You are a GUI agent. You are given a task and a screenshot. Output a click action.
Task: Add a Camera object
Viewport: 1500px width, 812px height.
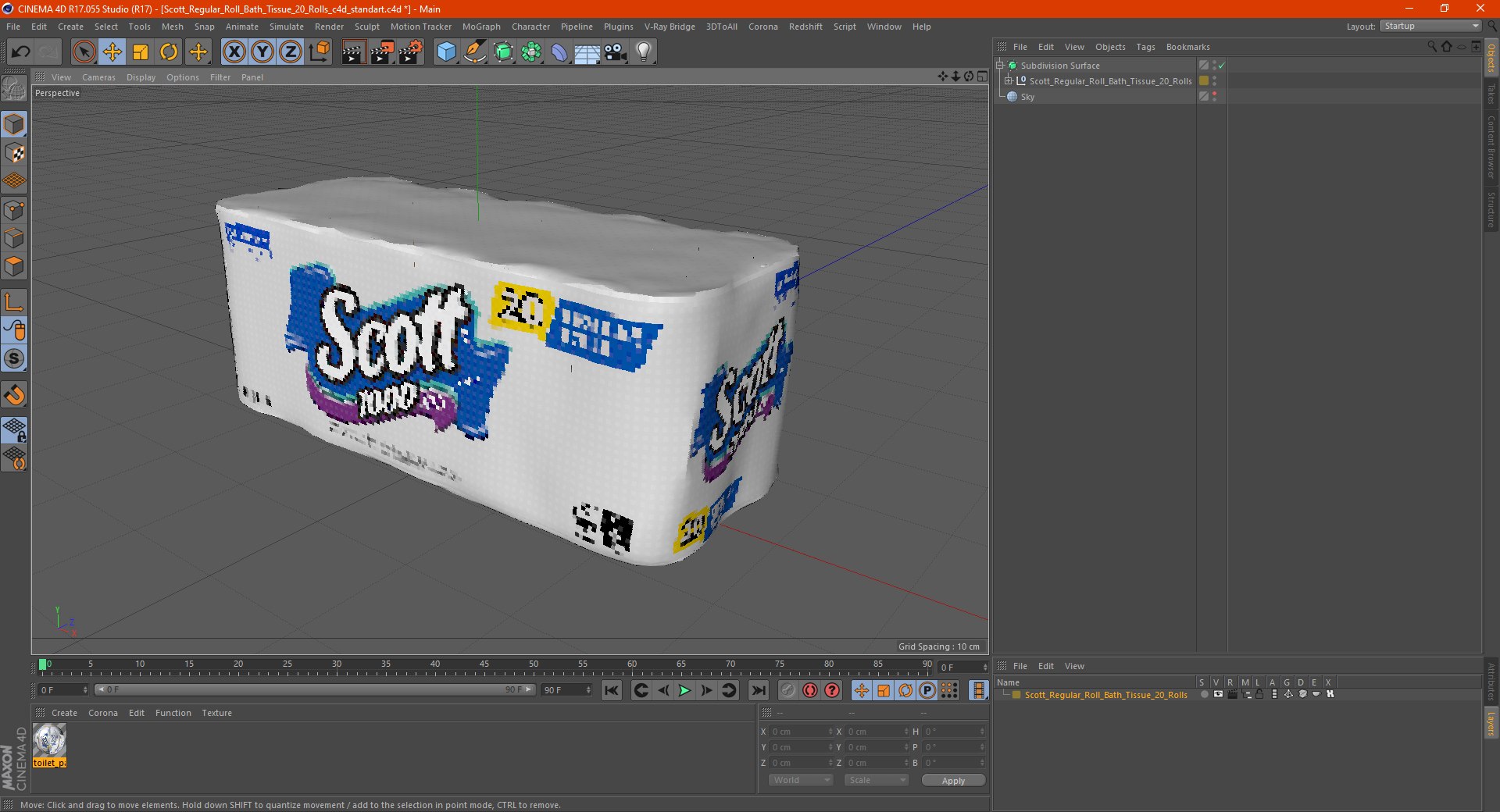tap(616, 52)
